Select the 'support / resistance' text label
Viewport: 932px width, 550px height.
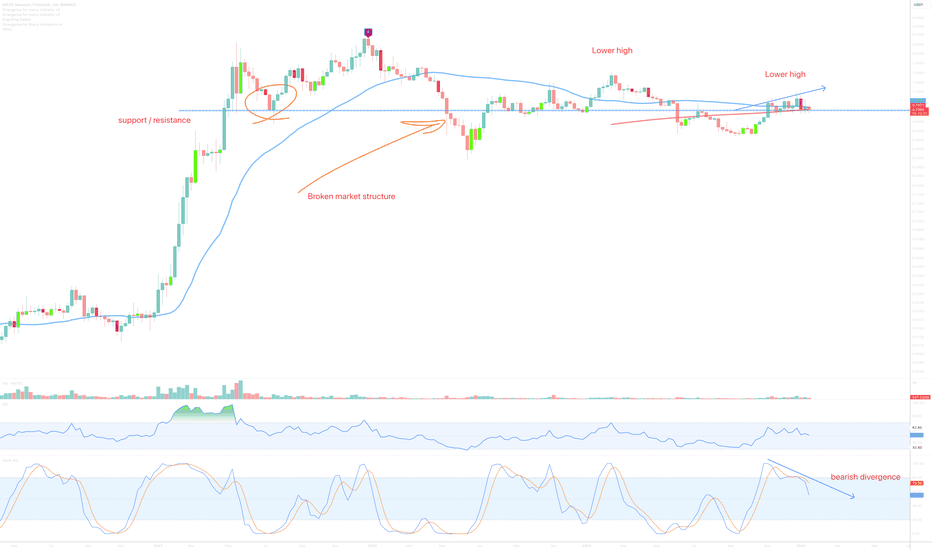155,120
